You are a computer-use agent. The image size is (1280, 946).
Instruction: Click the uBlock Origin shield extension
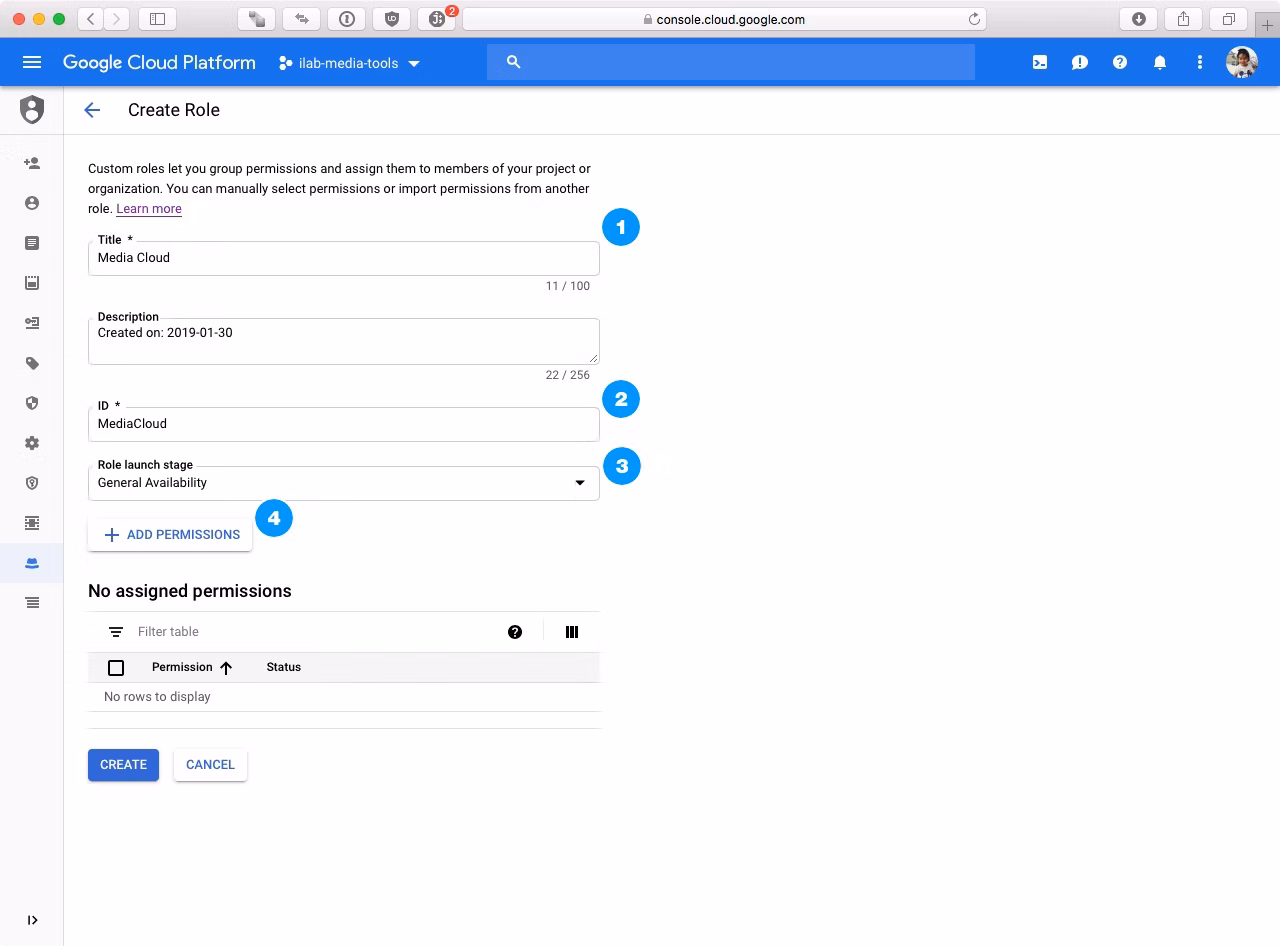391,19
